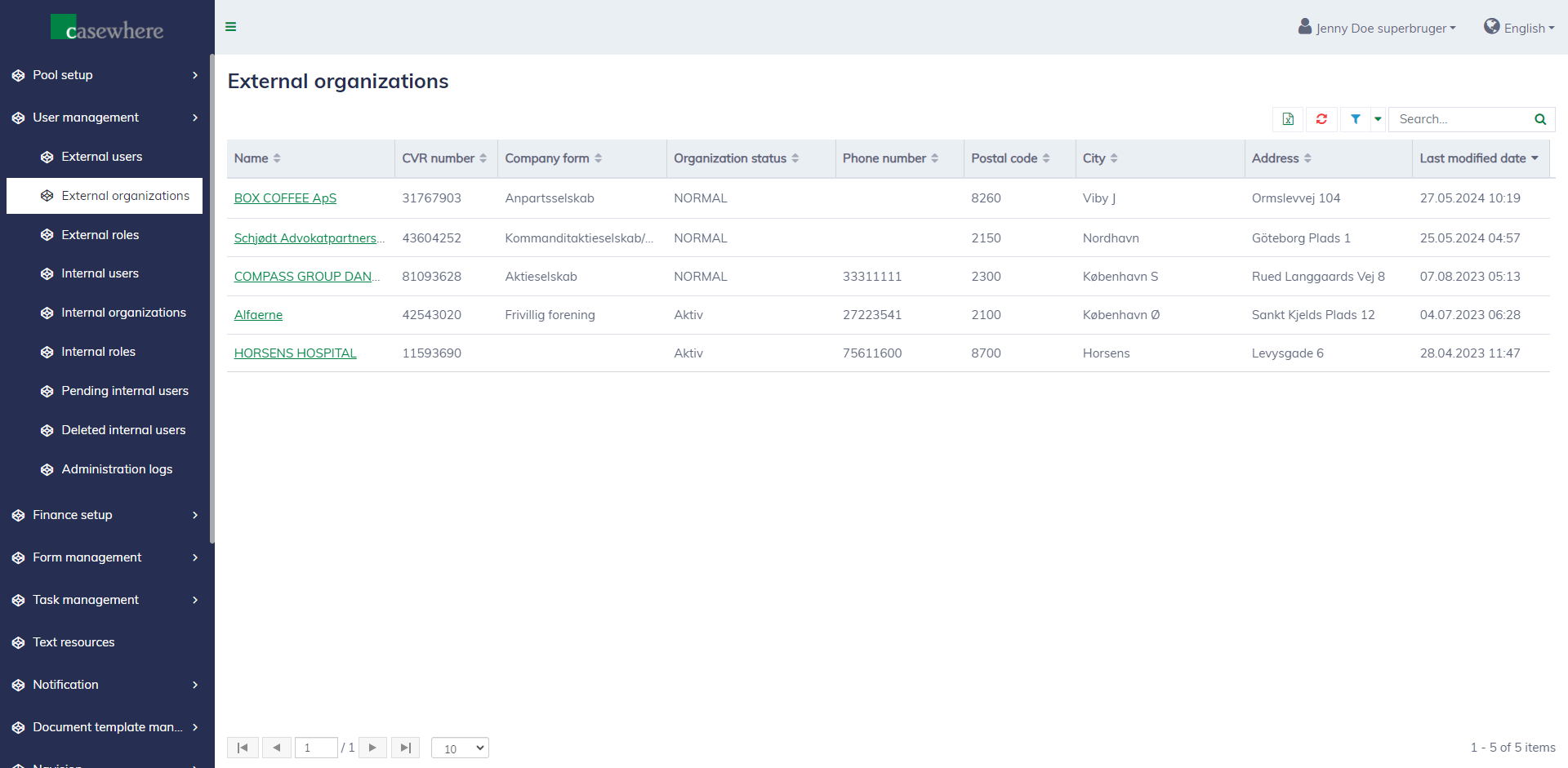Open the English language dropdown
1568x768 pixels.
(x=1519, y=28)
